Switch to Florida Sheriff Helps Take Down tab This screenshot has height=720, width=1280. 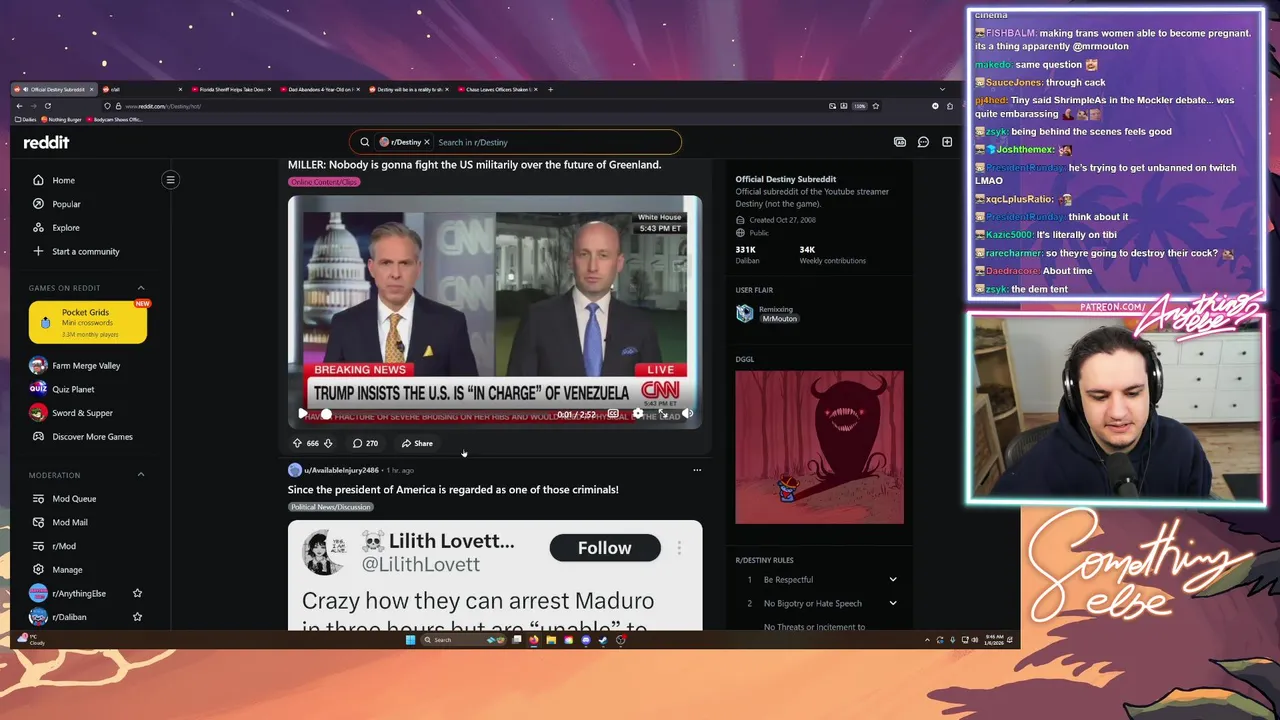click(230, 90)
